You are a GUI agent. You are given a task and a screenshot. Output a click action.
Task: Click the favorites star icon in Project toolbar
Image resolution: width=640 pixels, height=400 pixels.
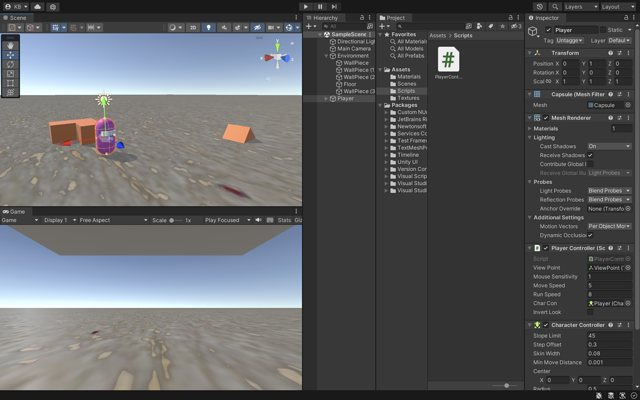[x=502, y=26]
